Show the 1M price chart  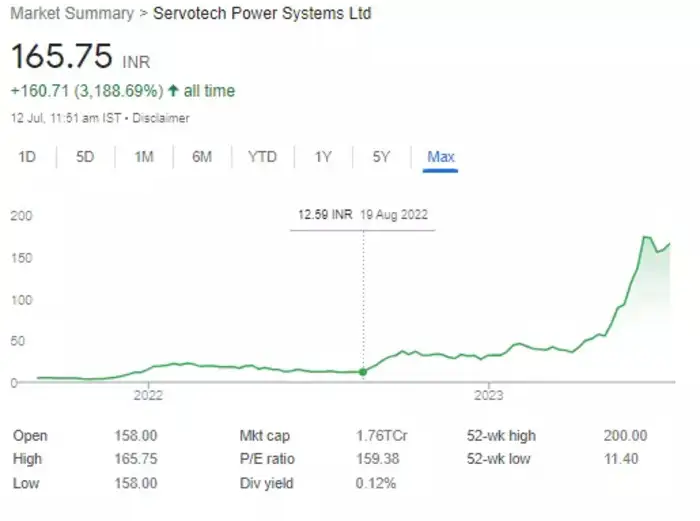[144, 157]
